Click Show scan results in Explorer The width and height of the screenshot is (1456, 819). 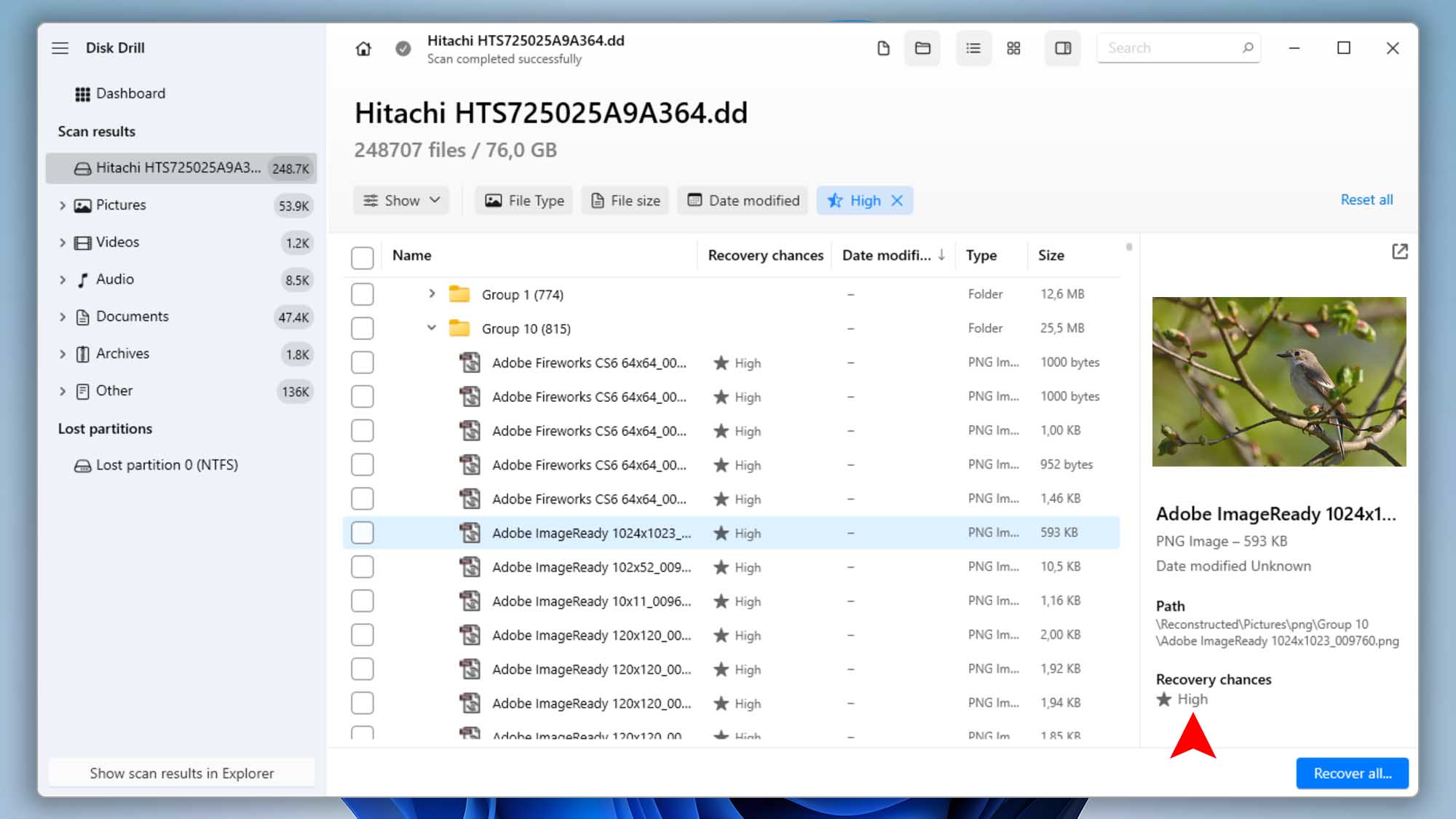(181, 773)
